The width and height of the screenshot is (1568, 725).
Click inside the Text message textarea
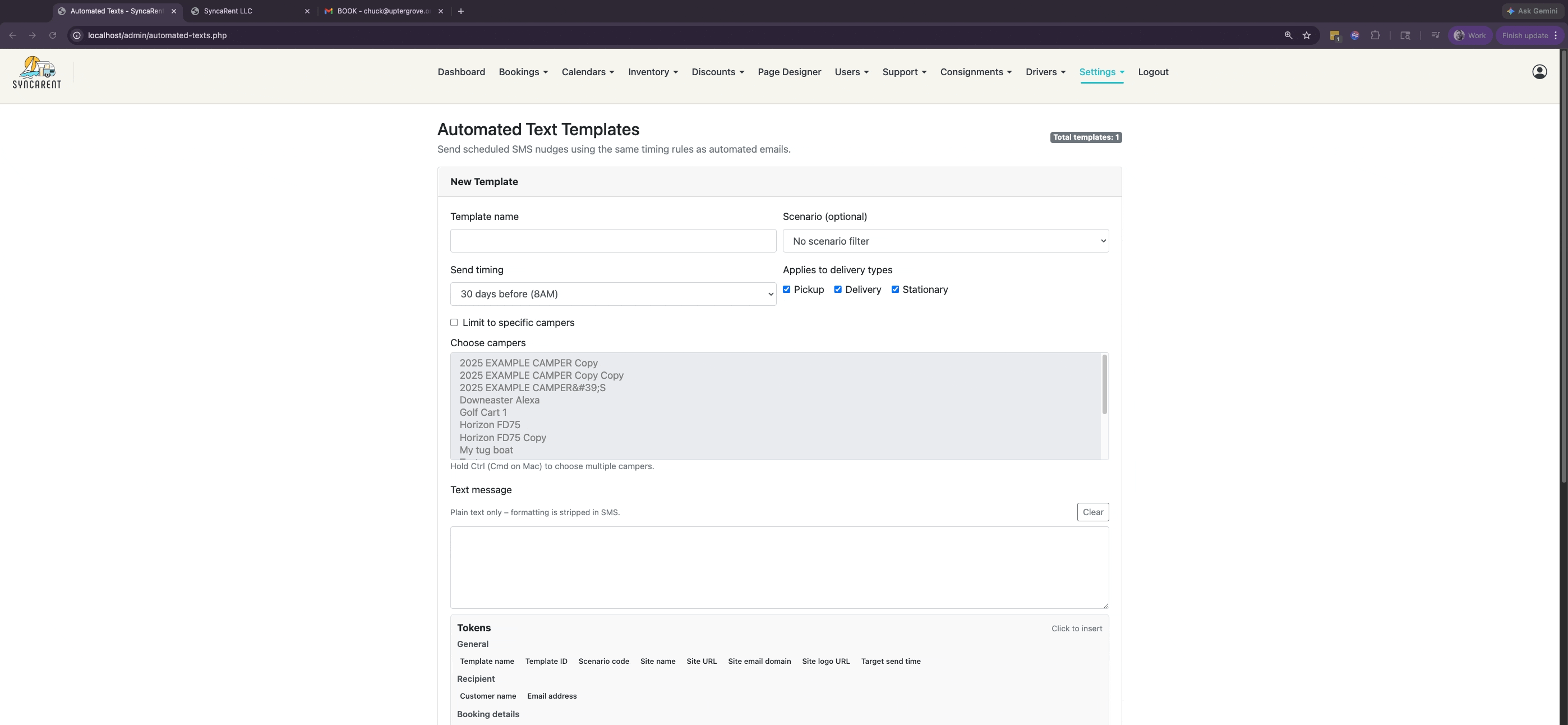coord(779,567)
